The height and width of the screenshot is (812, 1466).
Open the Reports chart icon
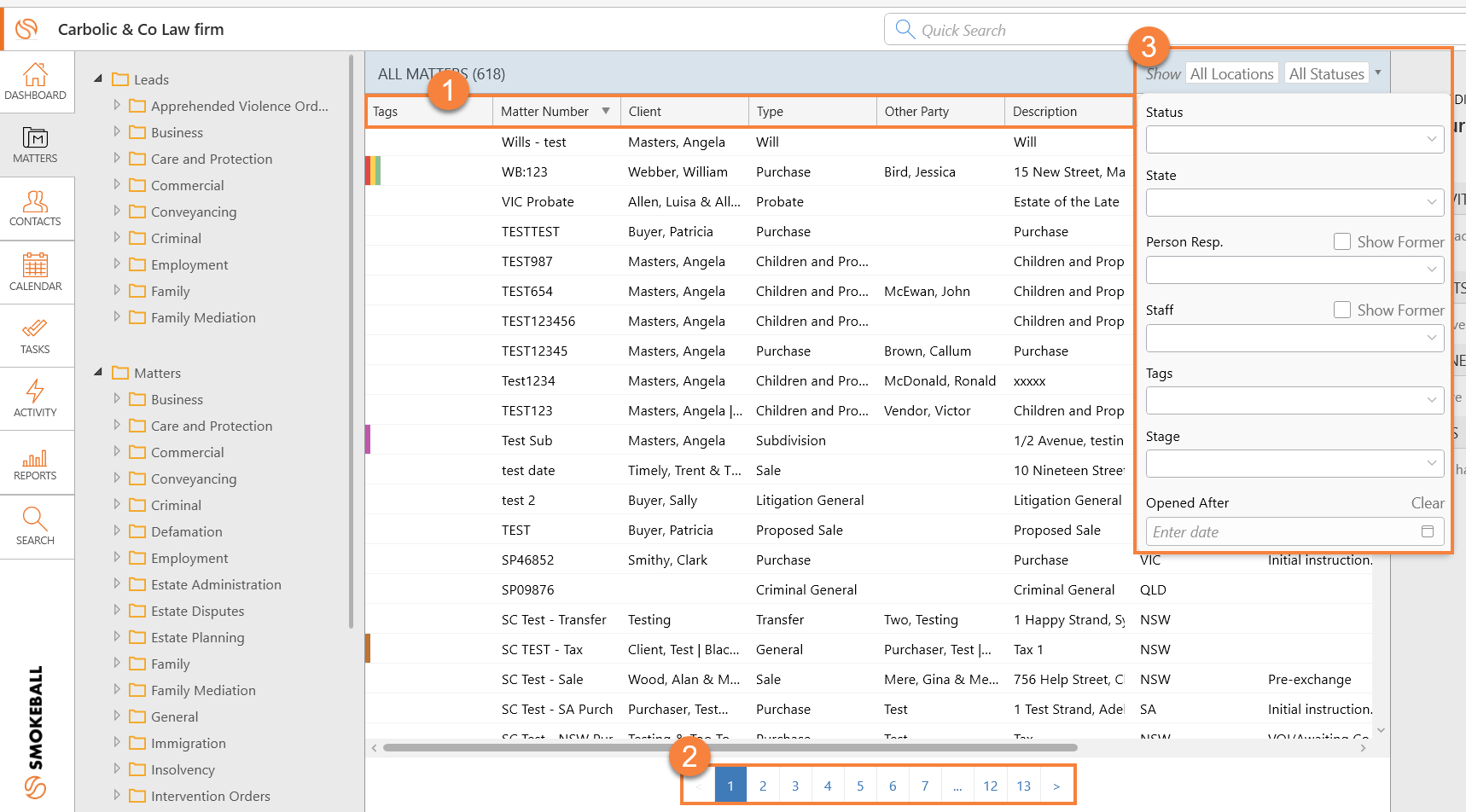(x=35, y=458)
